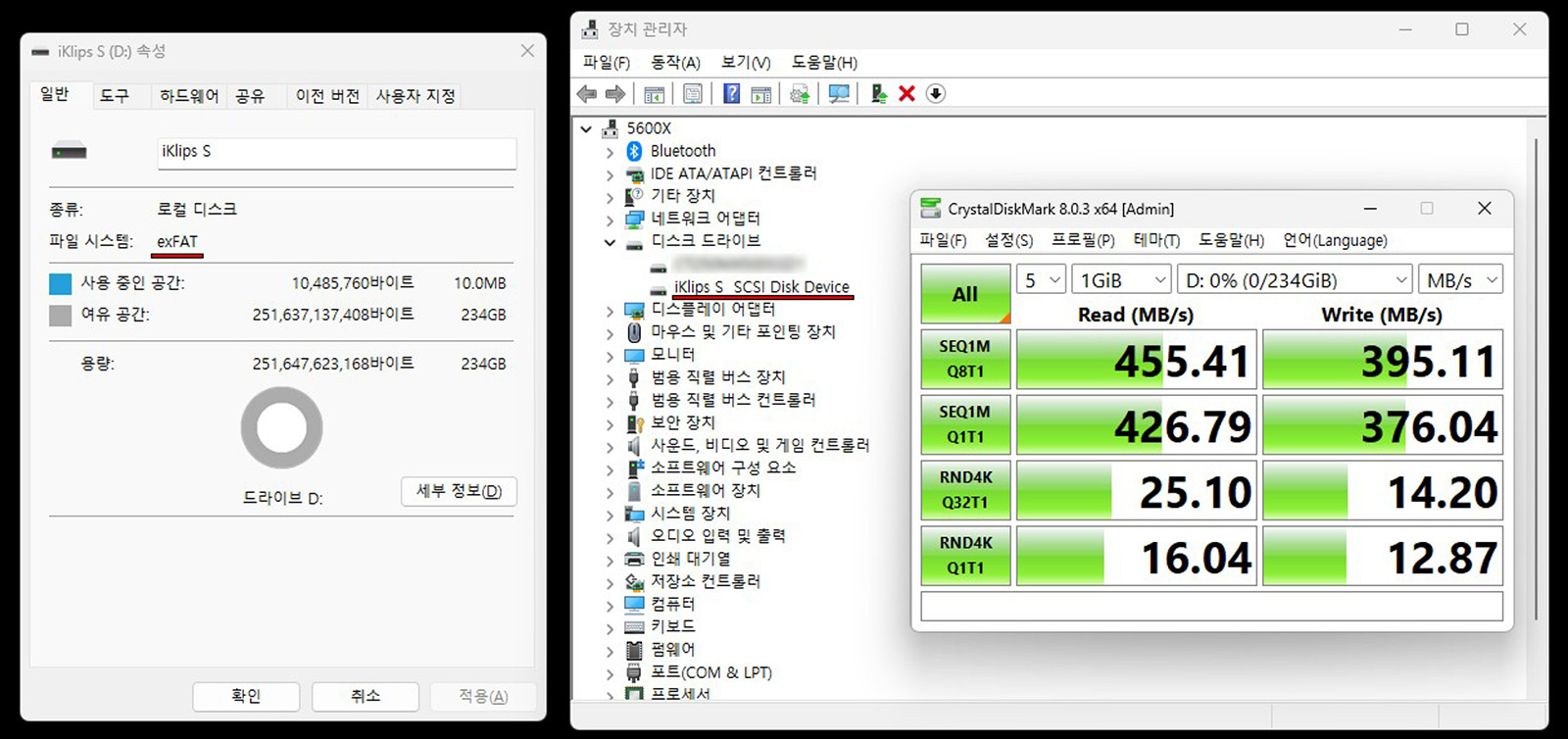The height and width of the screenshot is (739, 1568).
Task: Open the drive dropdown D: 0% (0/234GiB)
Action: (x=1295, y=280)
